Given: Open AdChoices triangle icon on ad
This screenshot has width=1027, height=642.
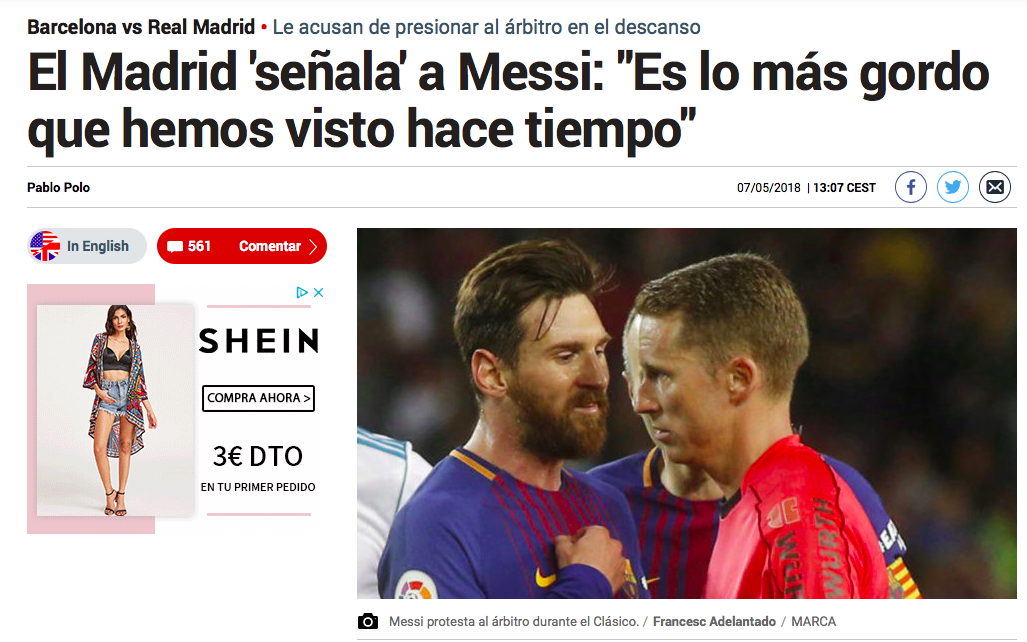Looking at the screenshot, I should [x=302, y=292].
